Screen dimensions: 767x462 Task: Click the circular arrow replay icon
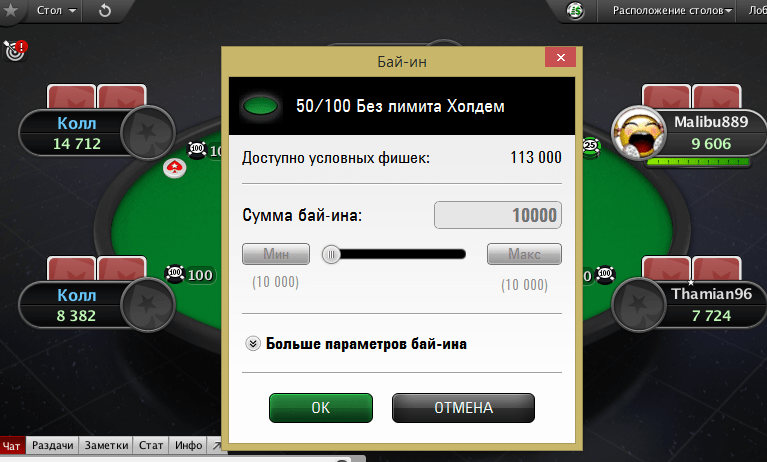coord(105,10)
